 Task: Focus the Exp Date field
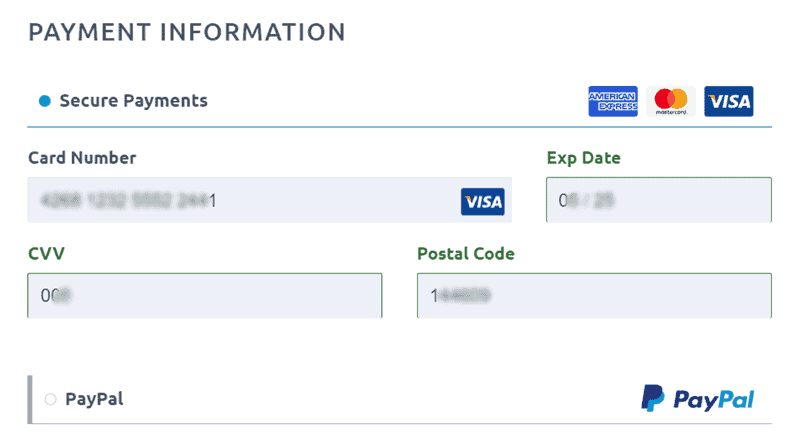(659, 200)
